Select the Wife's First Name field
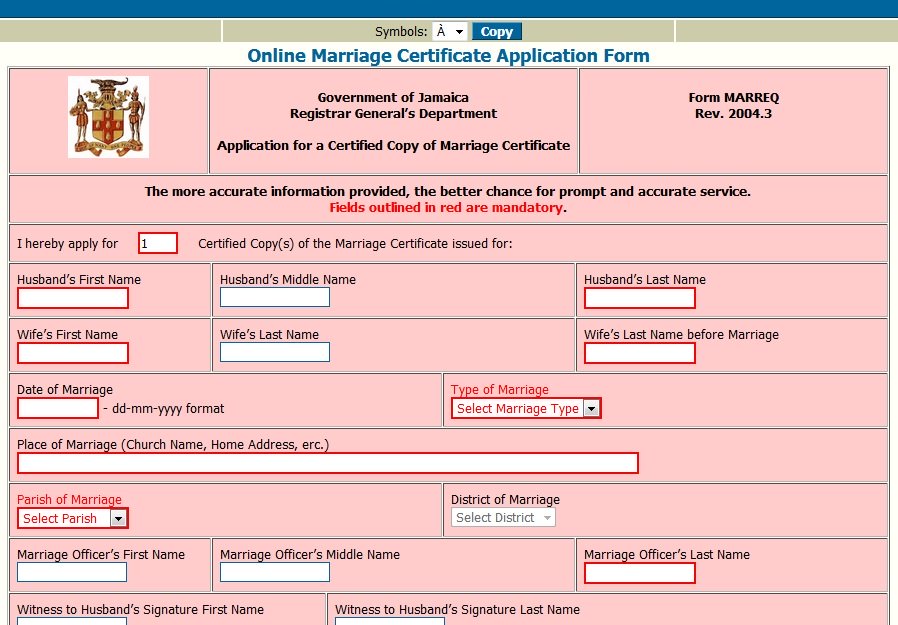898x625 pixels. tap(71, 352)
